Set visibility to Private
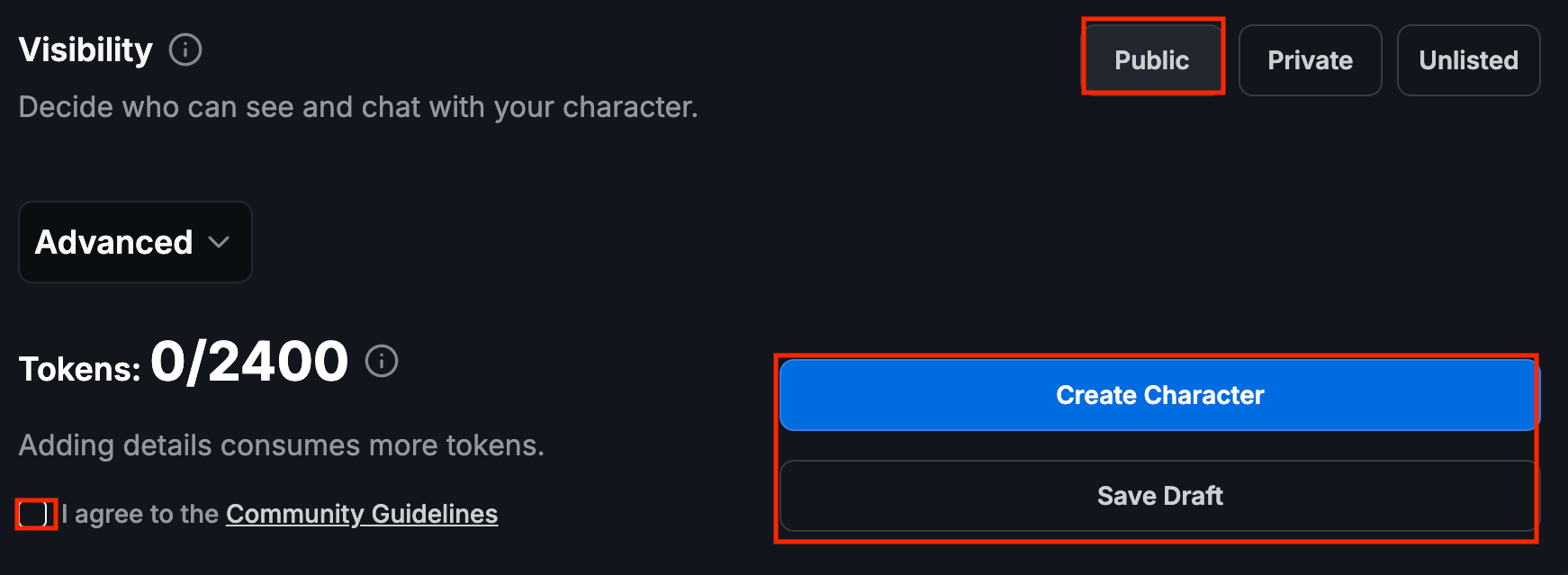The width and height of the screenshot is (1568, 575). tap(1310, 60)
